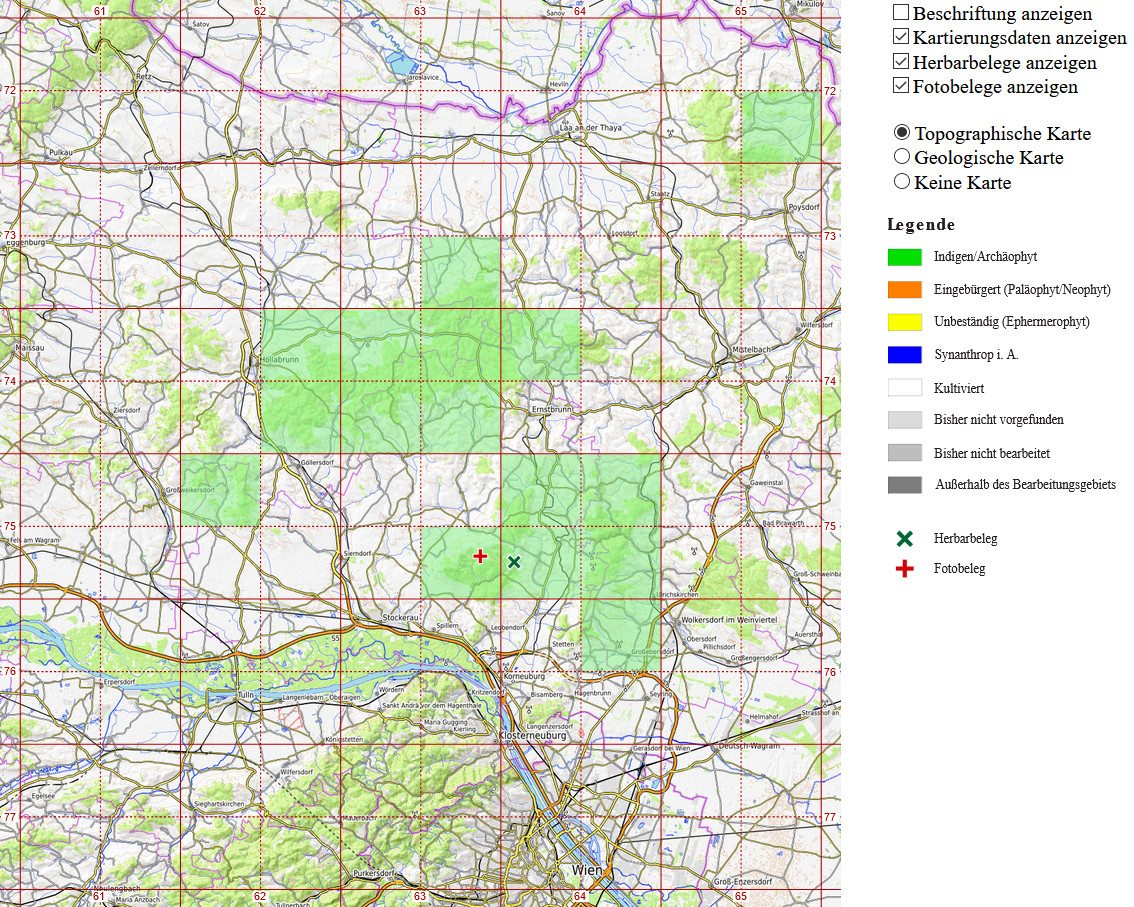Toggle Herbarbelege anzeigen checkbox
This screenshot has width=1134, height=907.
click(x=900, y=61)
